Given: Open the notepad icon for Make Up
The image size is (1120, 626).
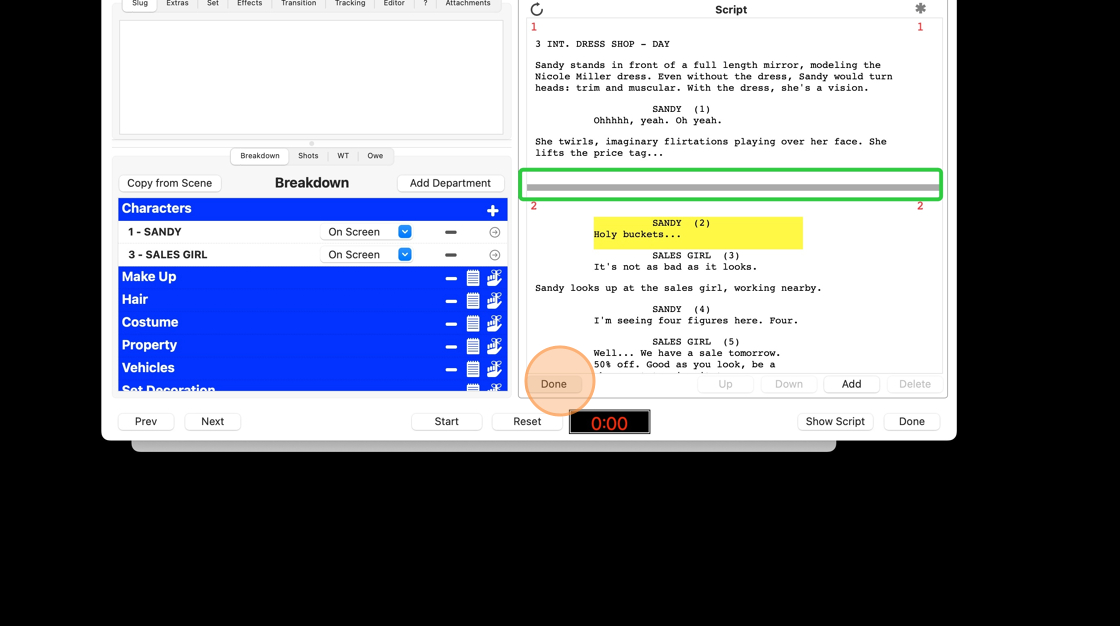Looking at the screenshot, I should click(x=473, y=277).
